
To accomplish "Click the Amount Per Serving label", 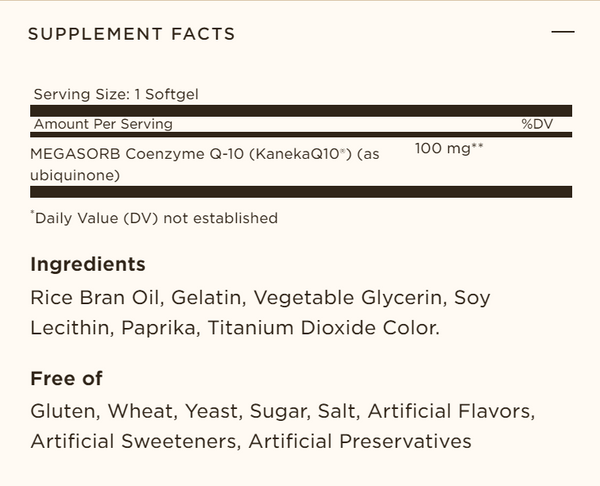I will (x=103, y=124).
